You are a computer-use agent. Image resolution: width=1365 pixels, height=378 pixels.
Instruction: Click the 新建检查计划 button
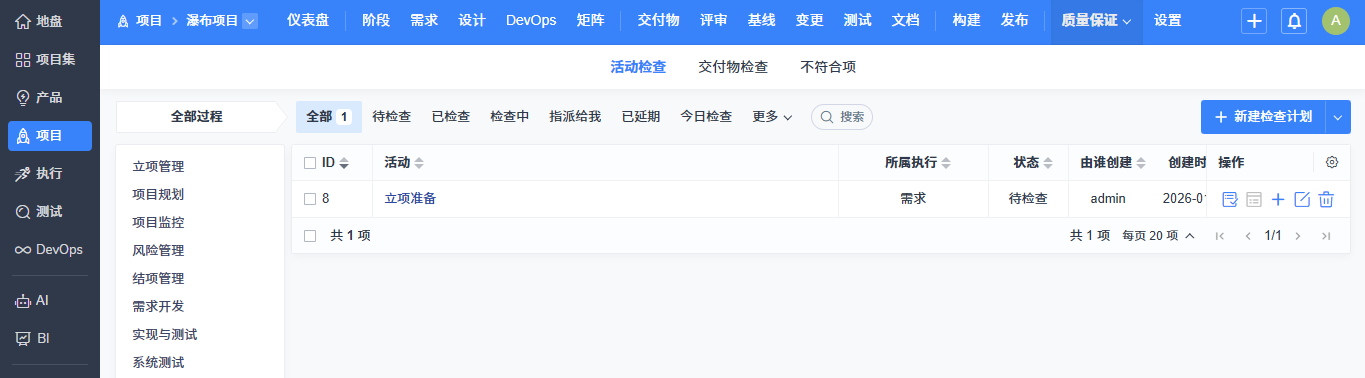[1263, 117]
